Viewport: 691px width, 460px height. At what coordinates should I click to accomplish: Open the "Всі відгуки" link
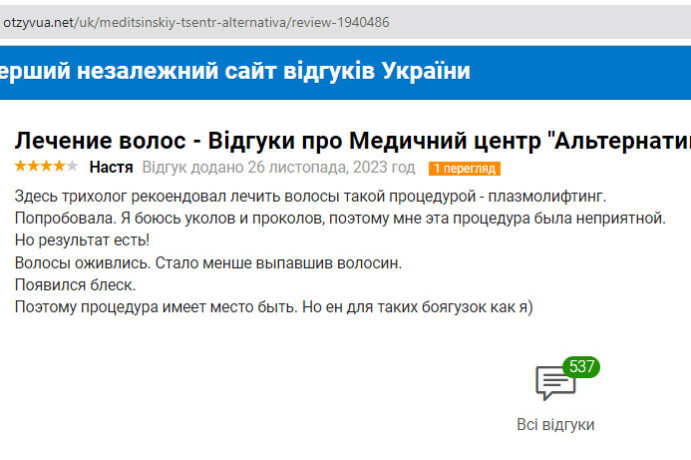point(555,424)
